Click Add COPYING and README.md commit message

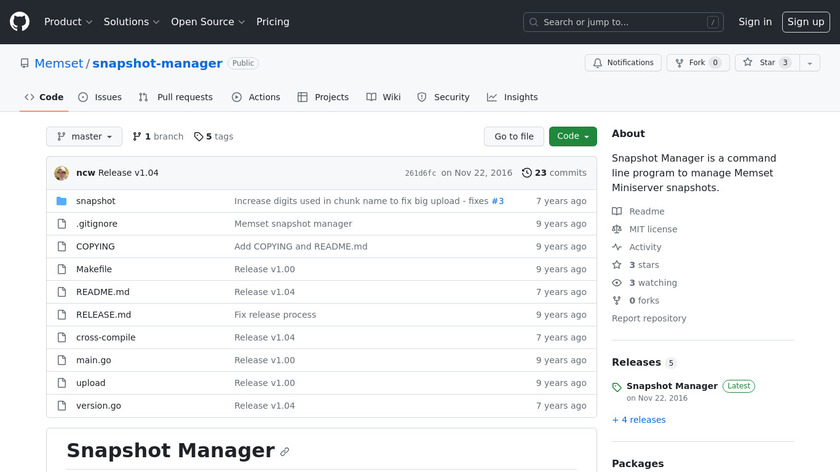[x=301, y=246]
